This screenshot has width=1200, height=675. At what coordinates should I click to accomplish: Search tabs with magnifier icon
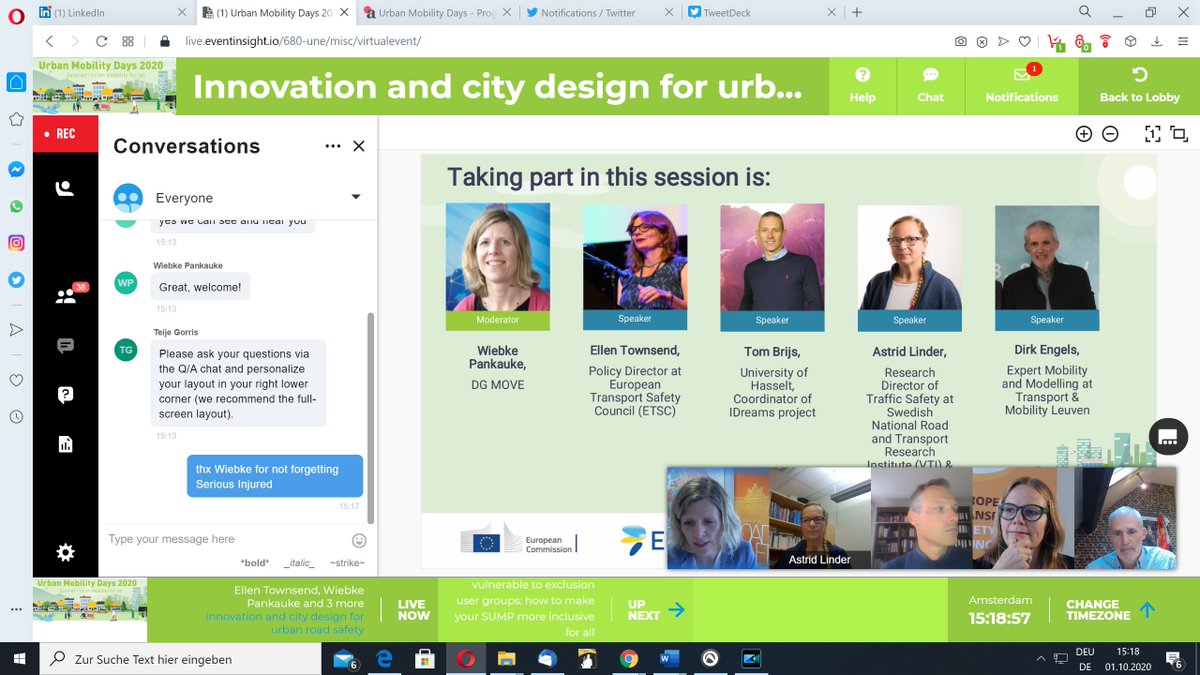(x=1085, y=12)
